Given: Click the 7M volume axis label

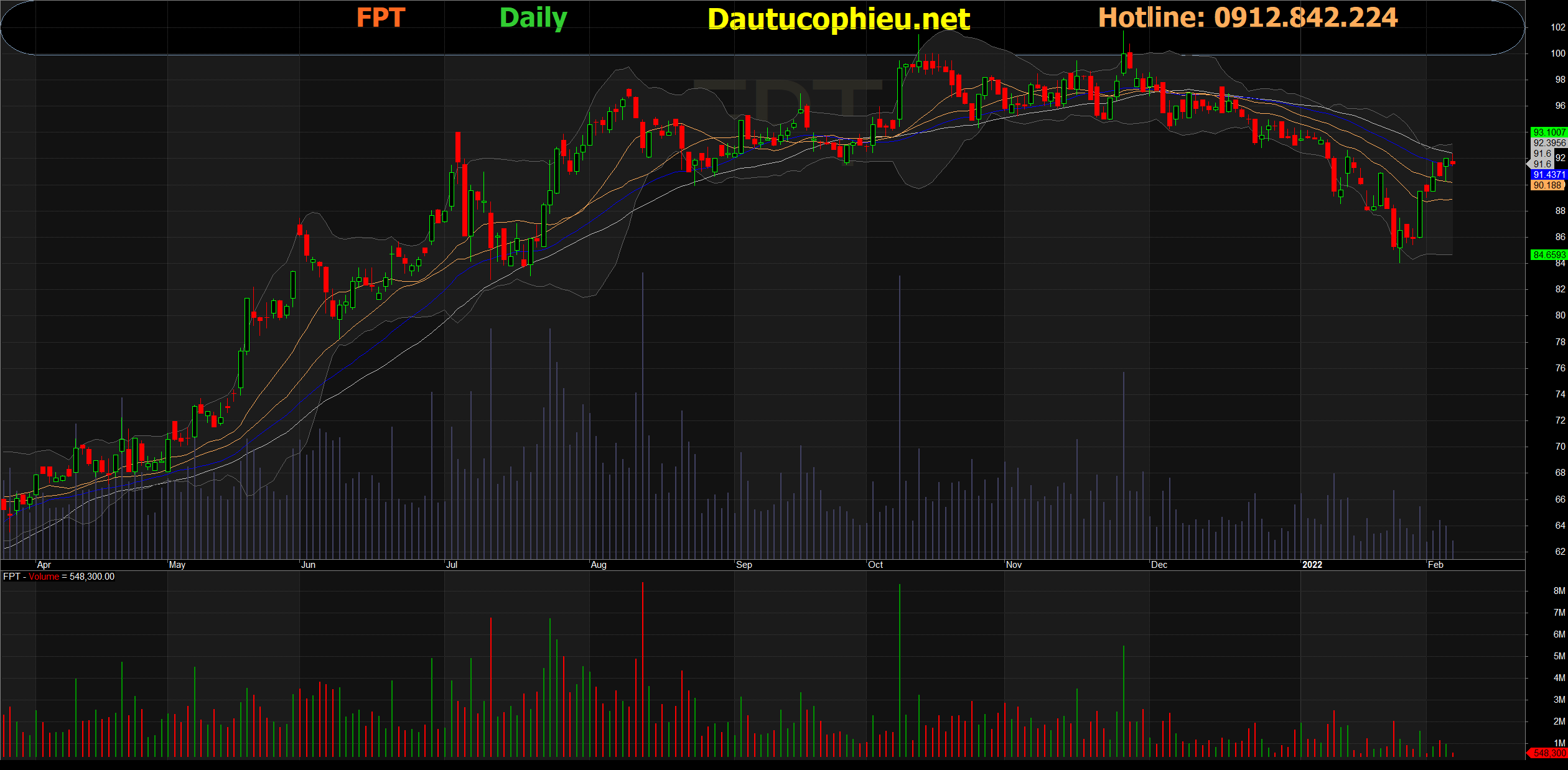Looking at the screenshot, I should click(x=1559, y=613).
